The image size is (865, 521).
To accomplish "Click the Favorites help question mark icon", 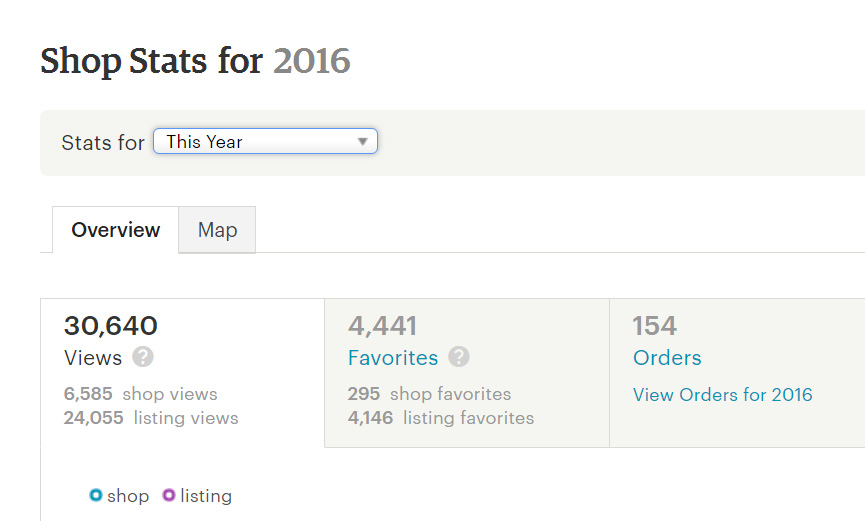I will click(x=459, y=357).
